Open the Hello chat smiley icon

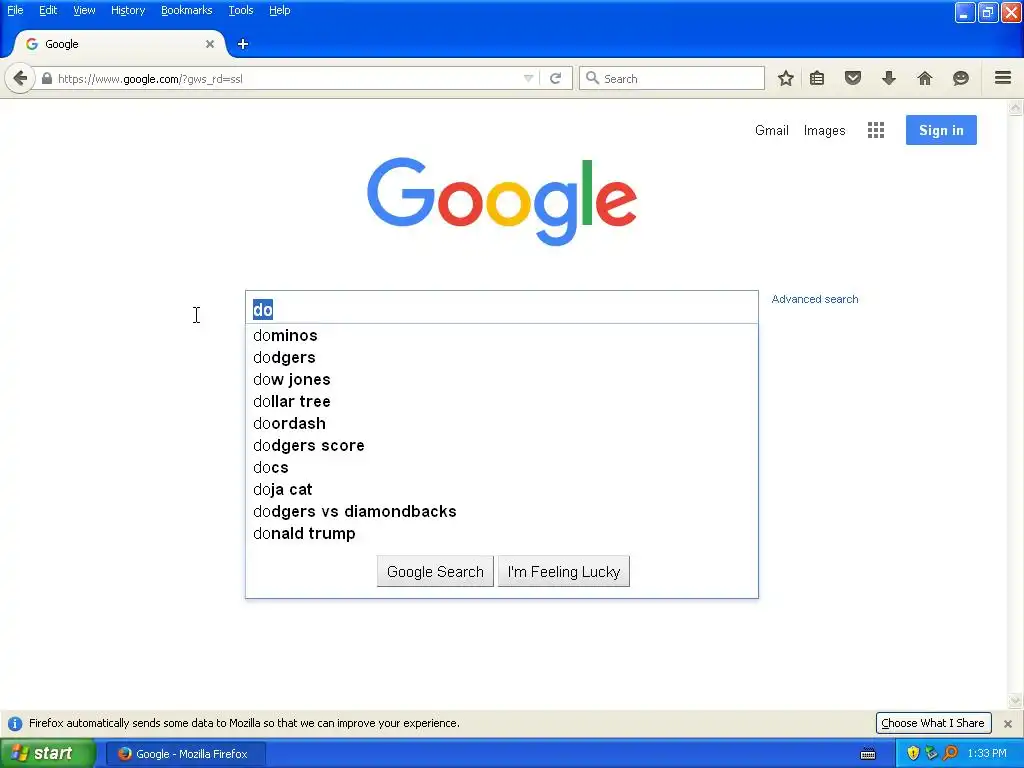(961, 79)
